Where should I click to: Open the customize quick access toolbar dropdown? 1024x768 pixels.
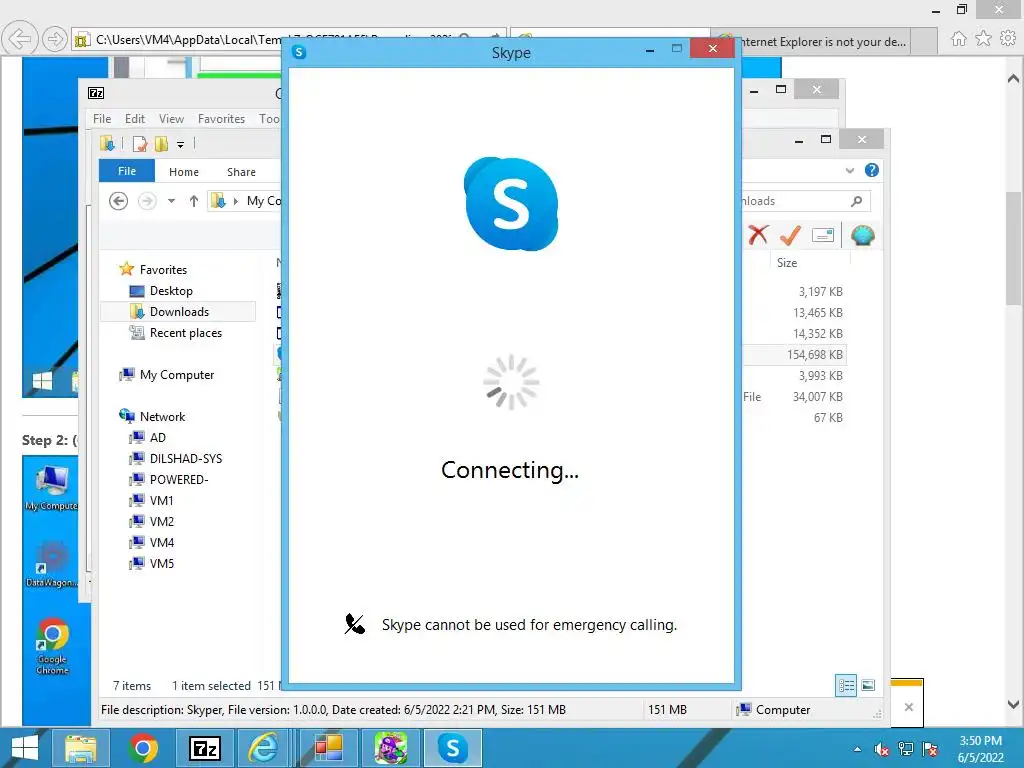point(180,144)
